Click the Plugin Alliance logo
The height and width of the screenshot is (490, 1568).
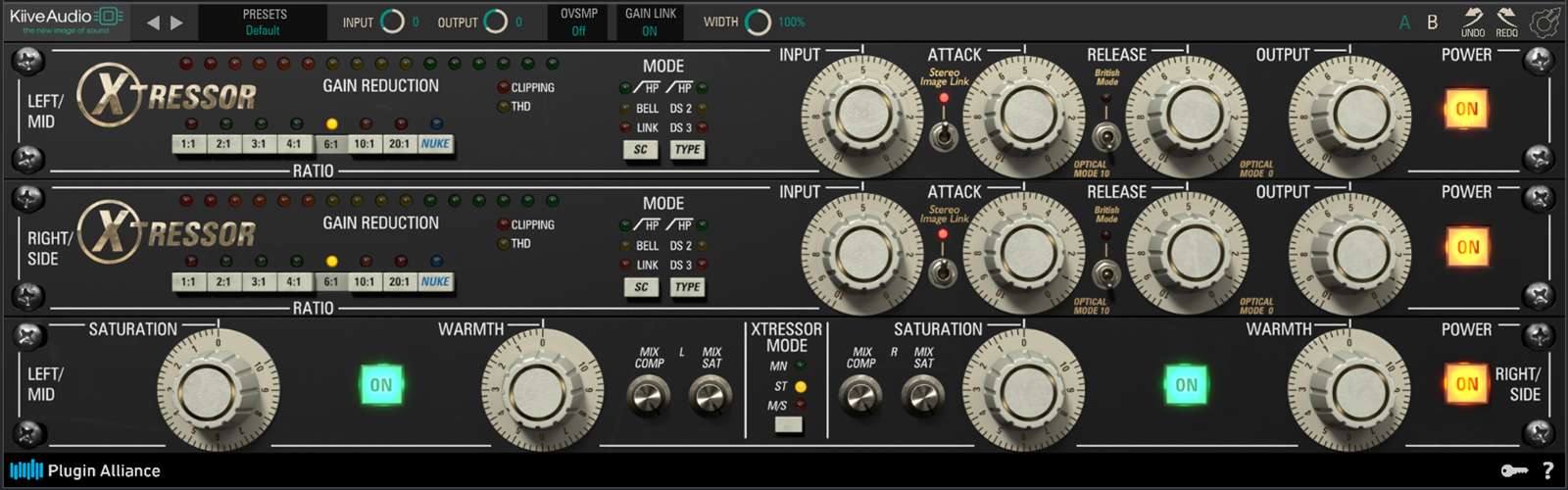85,470
